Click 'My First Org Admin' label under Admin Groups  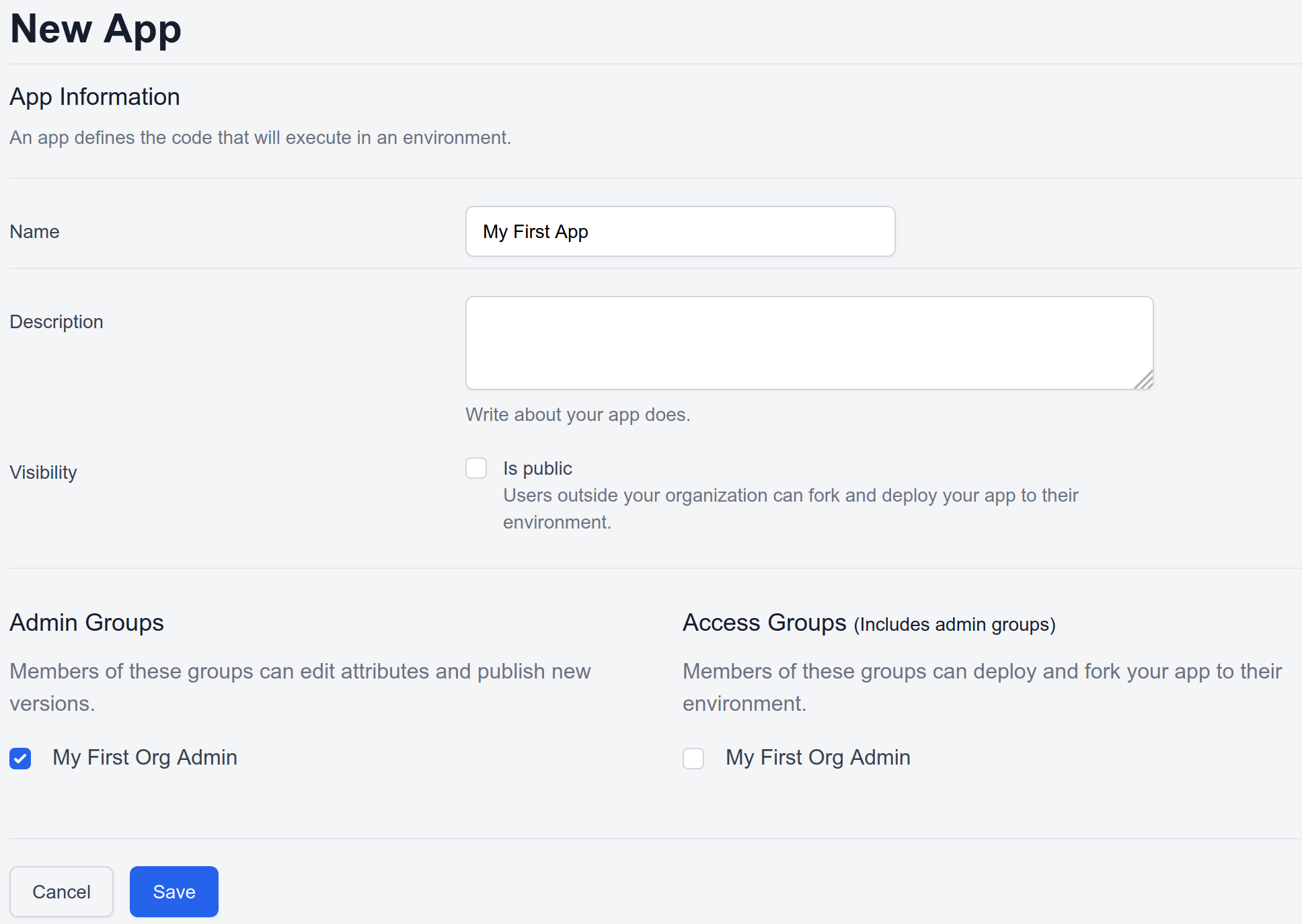[x=145, y=758]
